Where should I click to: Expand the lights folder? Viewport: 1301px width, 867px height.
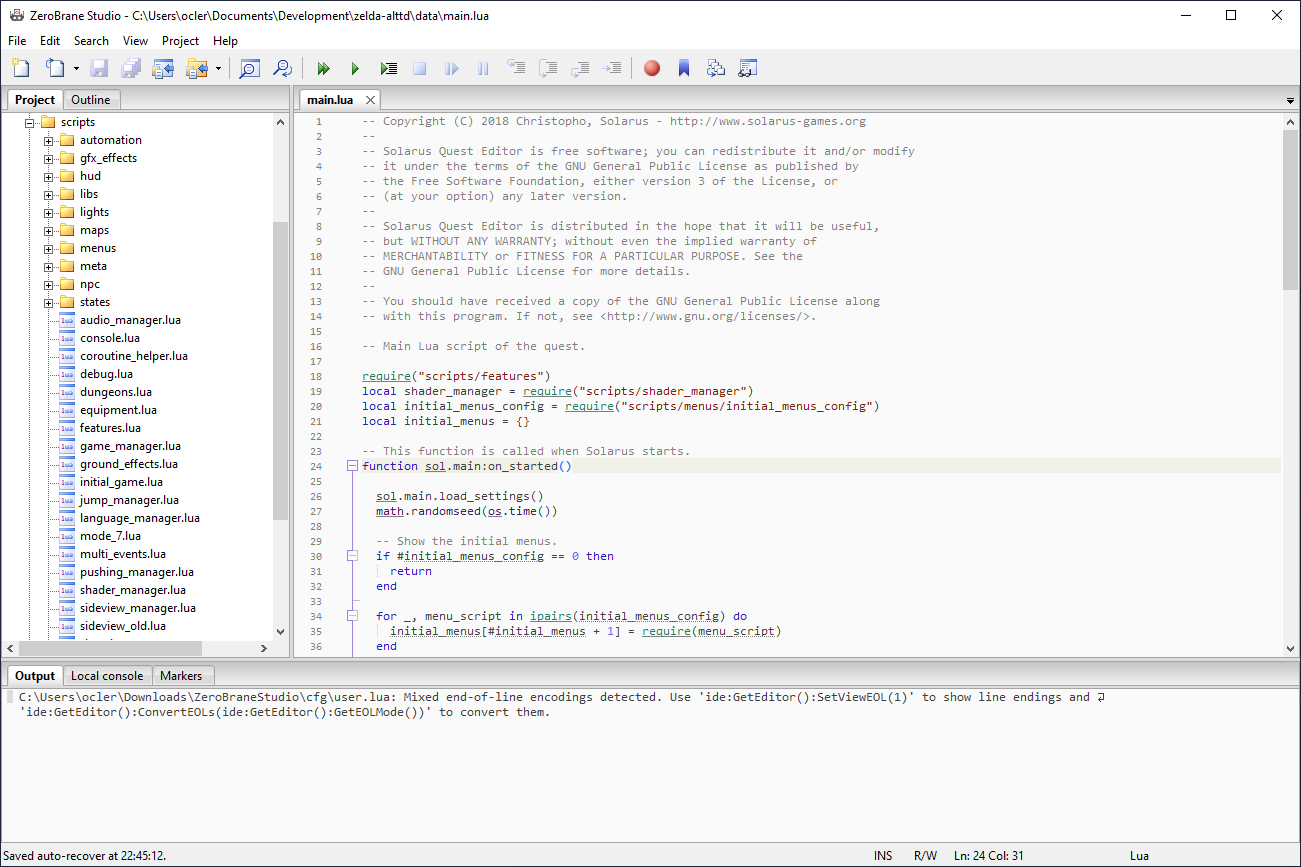(49, 212)
